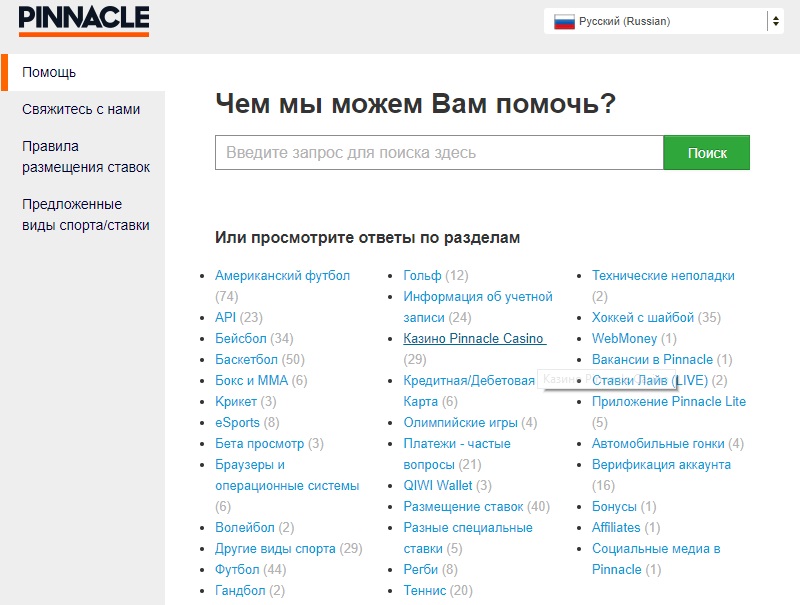Open the Волейбол section
The width and height of the screenshot is (800, 605).
(x=244, y=527)
